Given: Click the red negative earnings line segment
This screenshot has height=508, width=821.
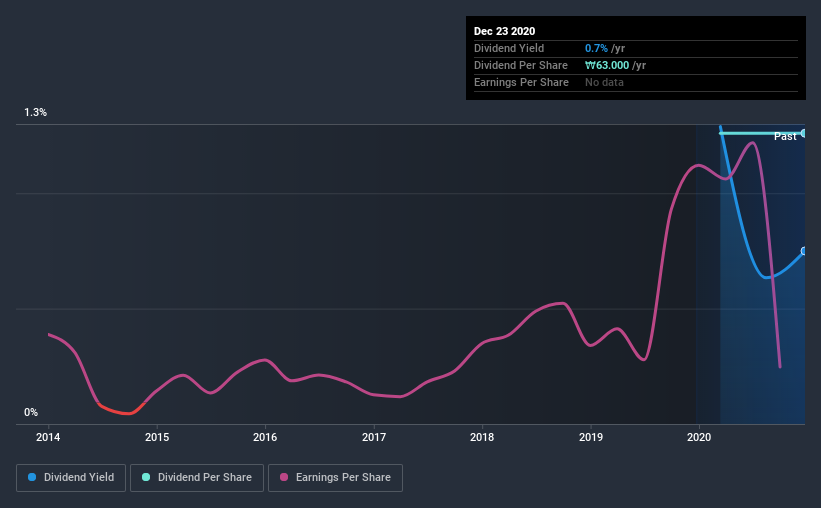Looking at the screenshot, I should (x=122, y=411).
